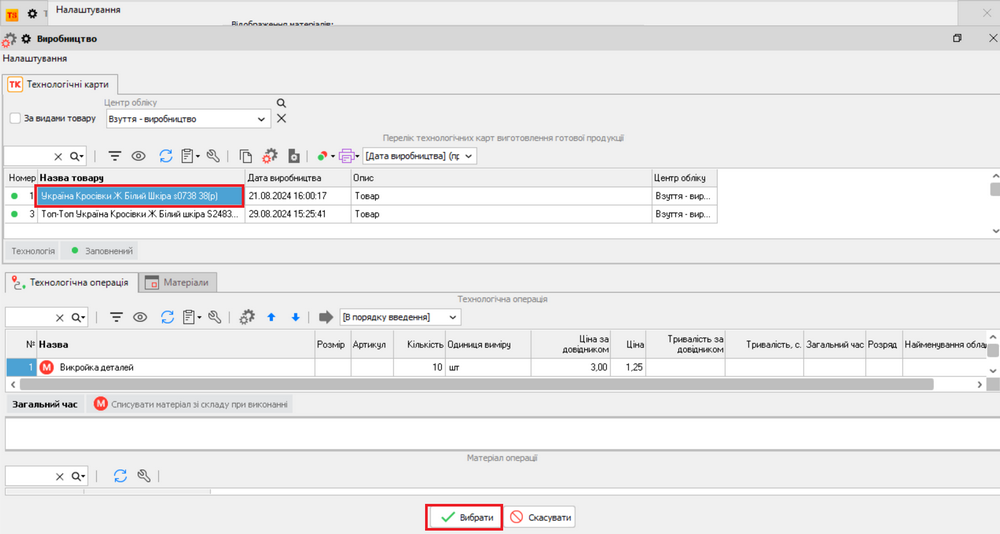The image size is (1000, 534).
Task: Click the copy icon in technological cards toolbar
Action: [246, 156]
